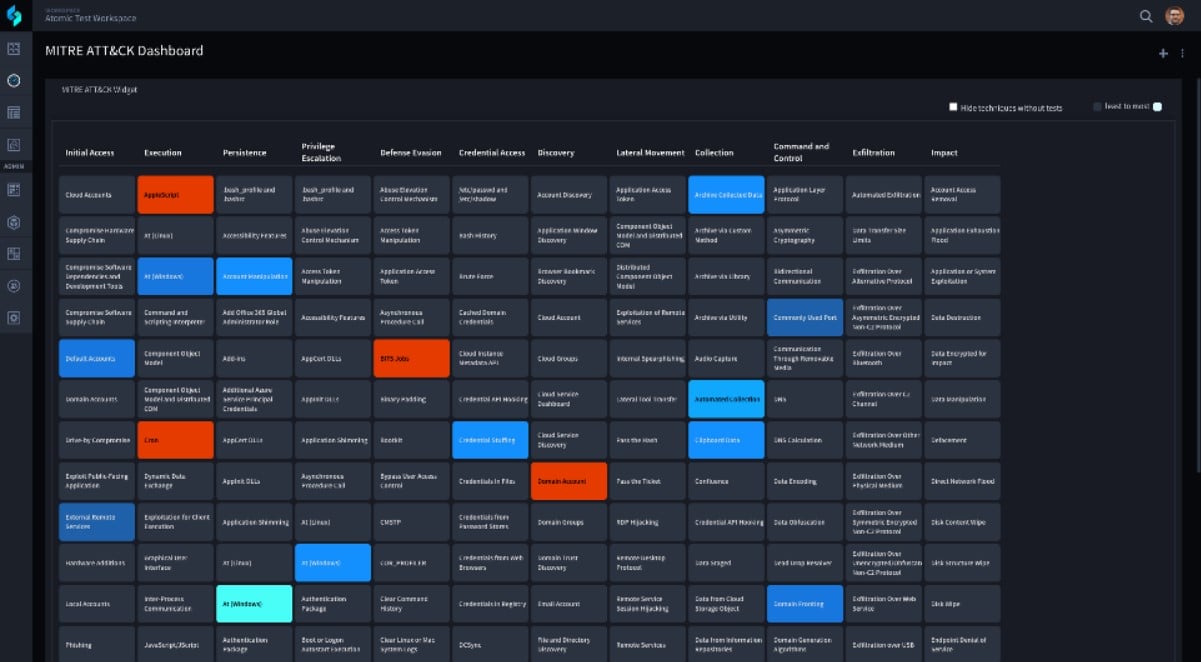Screen dimensions: 1201x662
Task: Open the Account Access Removal tile
Action: pyautogui.click(x=962, y=194)
